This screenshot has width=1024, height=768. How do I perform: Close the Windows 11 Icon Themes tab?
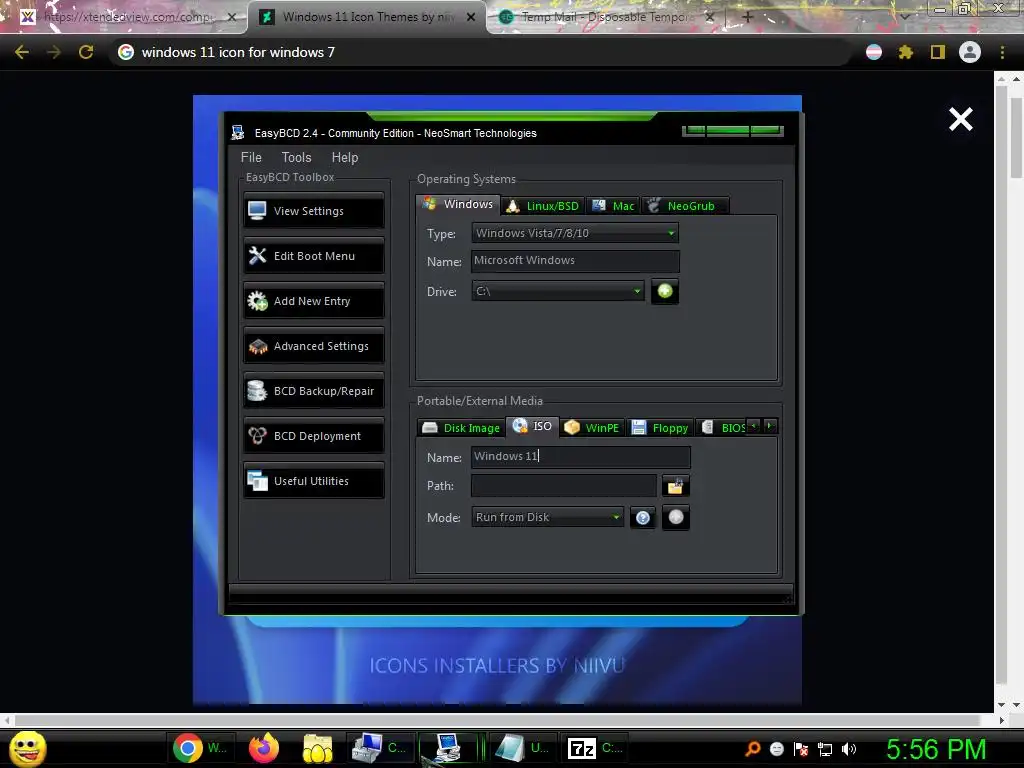[x=471, y=17]
